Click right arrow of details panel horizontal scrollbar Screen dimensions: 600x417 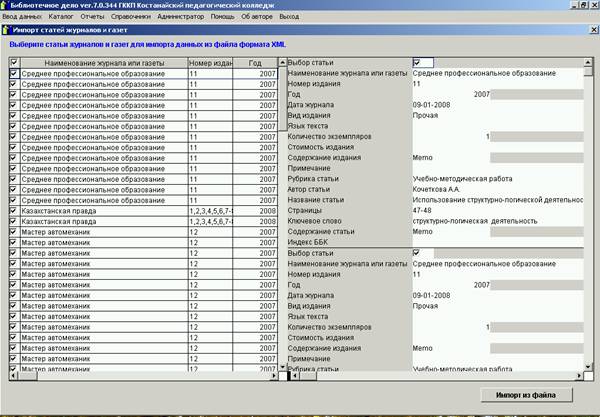click(x=579, y=376)
